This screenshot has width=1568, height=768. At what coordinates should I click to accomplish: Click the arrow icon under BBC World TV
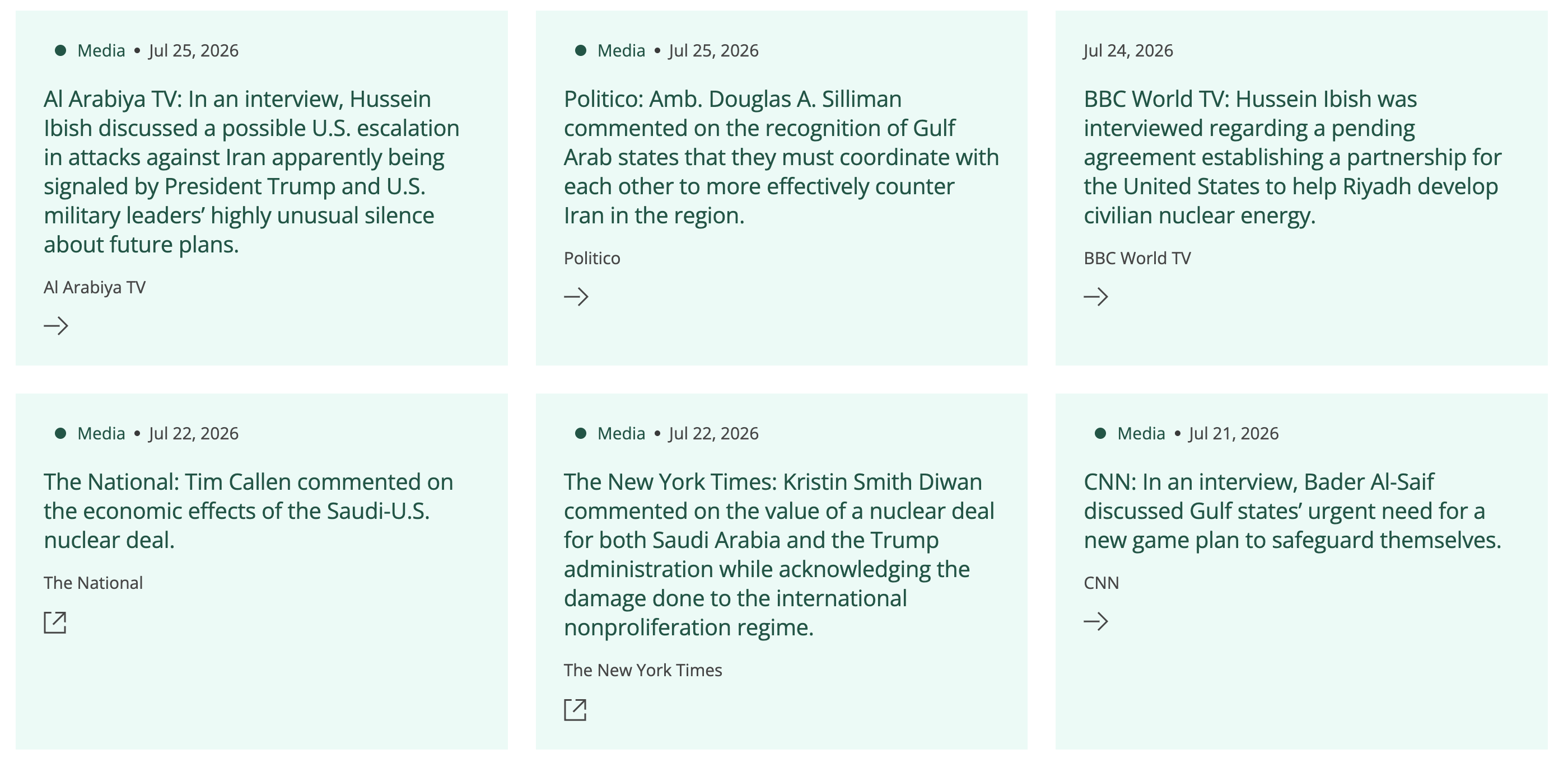click(1096, 296)
